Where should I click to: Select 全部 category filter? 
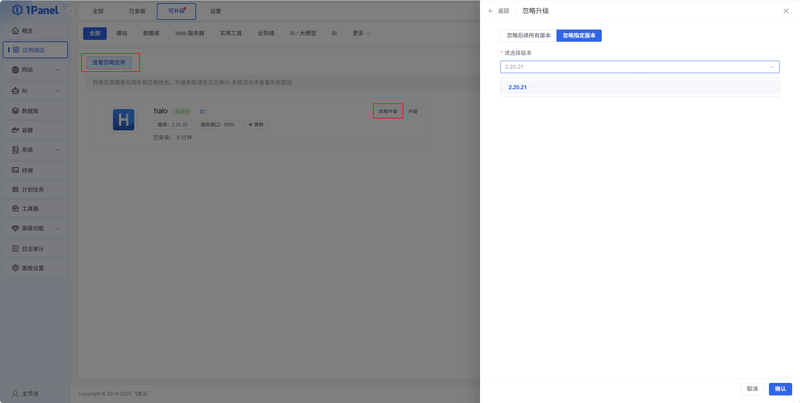click(95, 33)
